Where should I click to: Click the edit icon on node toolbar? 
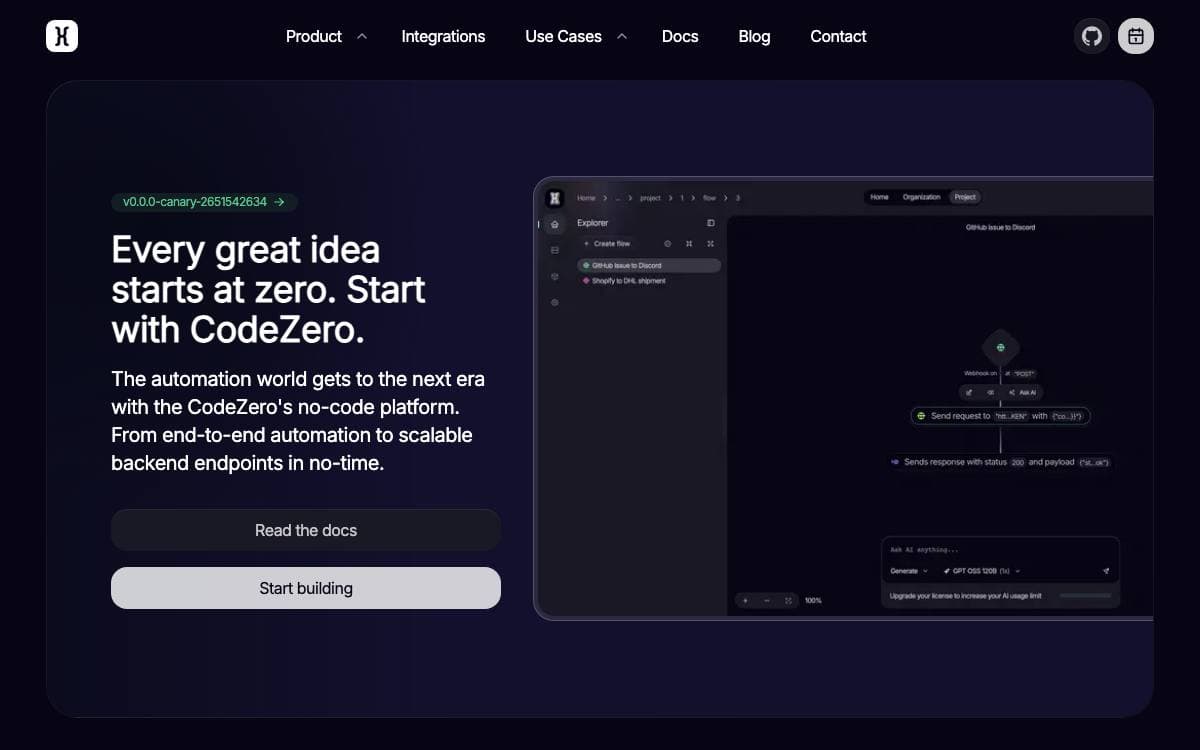[x=969, y=393]
